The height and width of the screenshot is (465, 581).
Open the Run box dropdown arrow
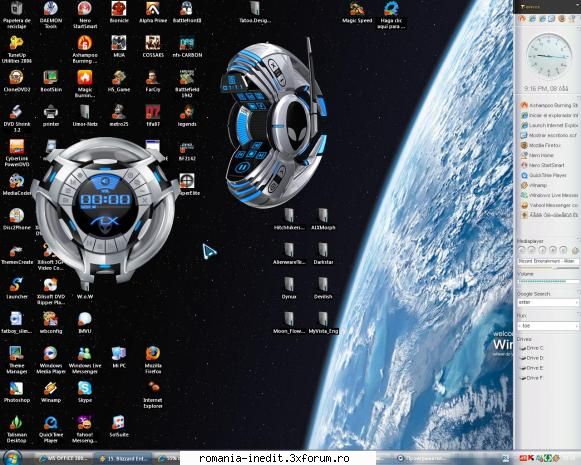(577, 326)
